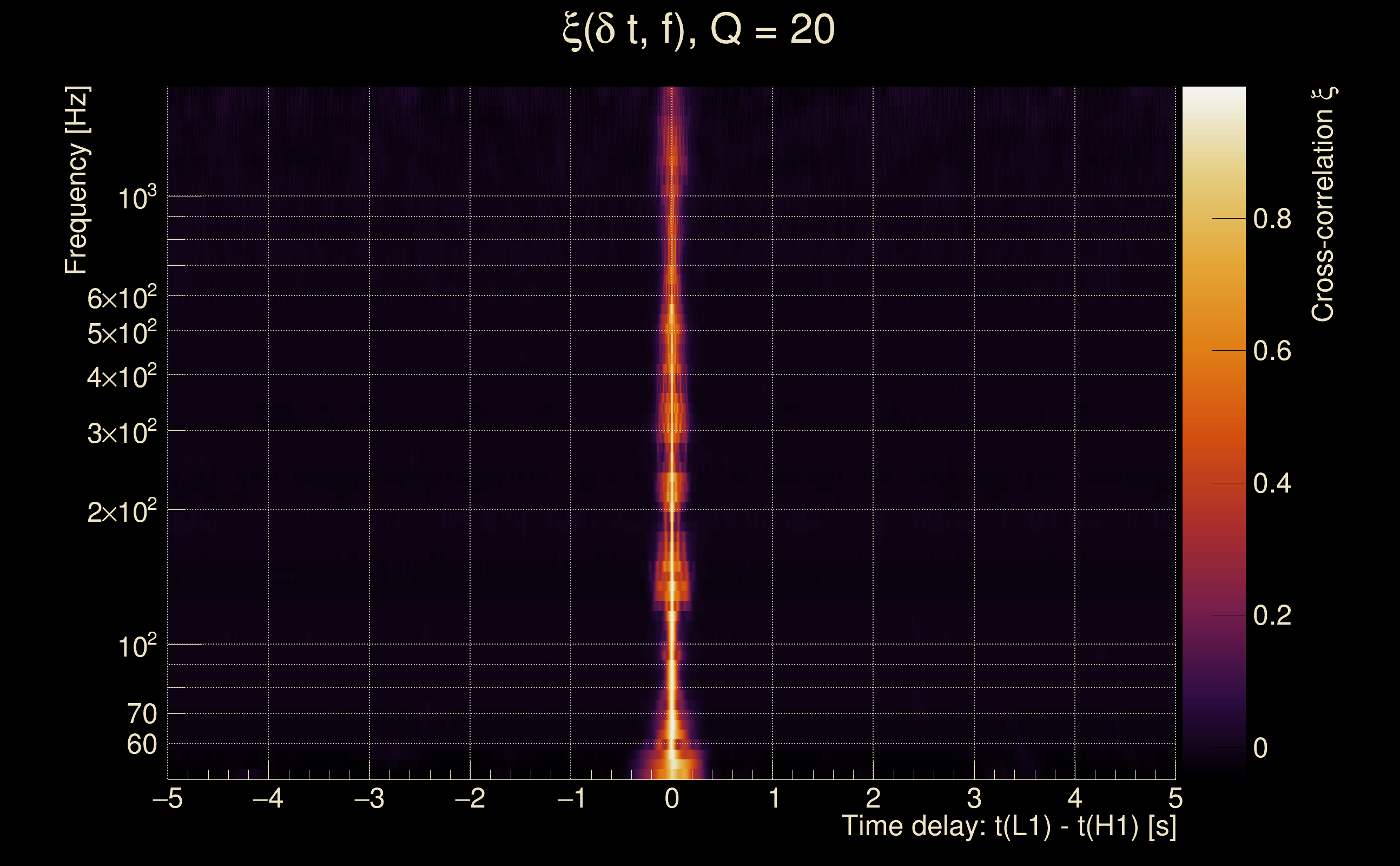Click the Cross-correlation ξ colorbar title
This screenshot has width=1400, height=866.
point(1323,205)
